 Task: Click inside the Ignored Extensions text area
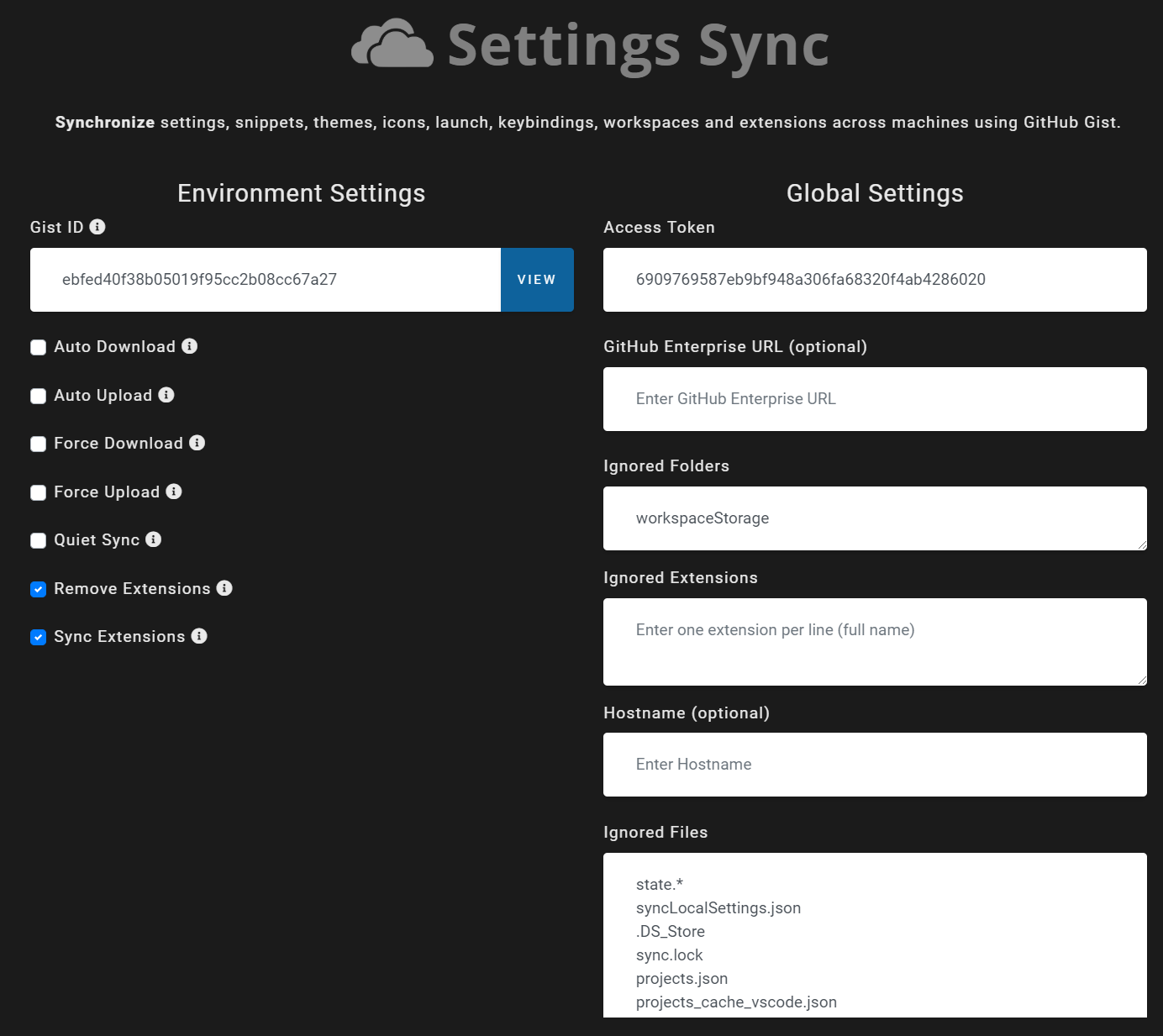point(874,641)
